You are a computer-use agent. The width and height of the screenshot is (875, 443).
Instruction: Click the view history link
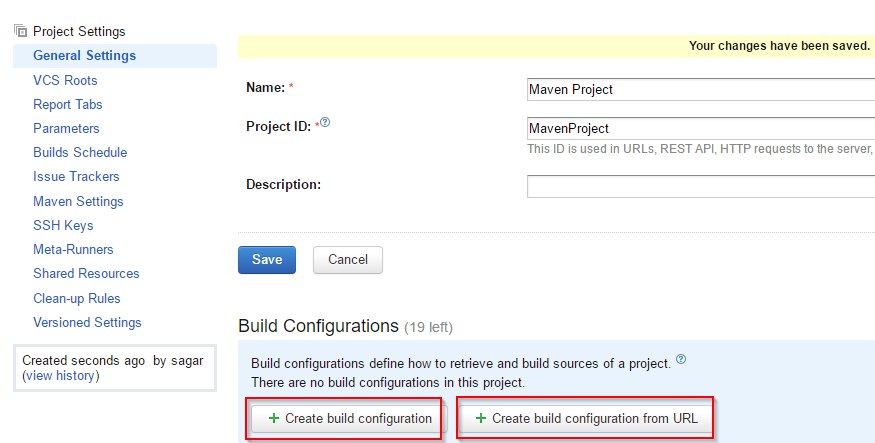click(61, 375)
